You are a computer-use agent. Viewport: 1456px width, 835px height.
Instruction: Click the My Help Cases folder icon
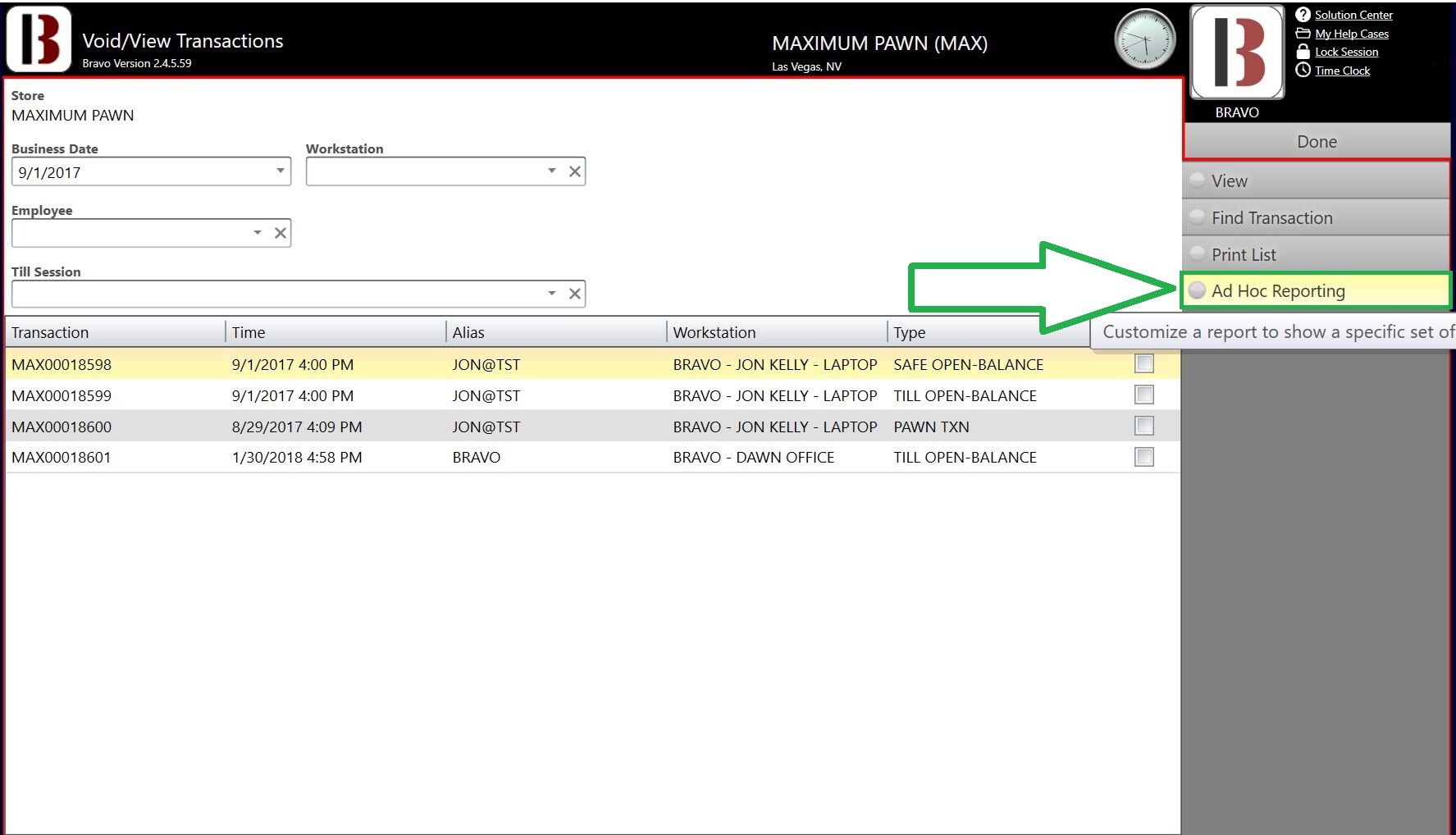(1303, 34)
